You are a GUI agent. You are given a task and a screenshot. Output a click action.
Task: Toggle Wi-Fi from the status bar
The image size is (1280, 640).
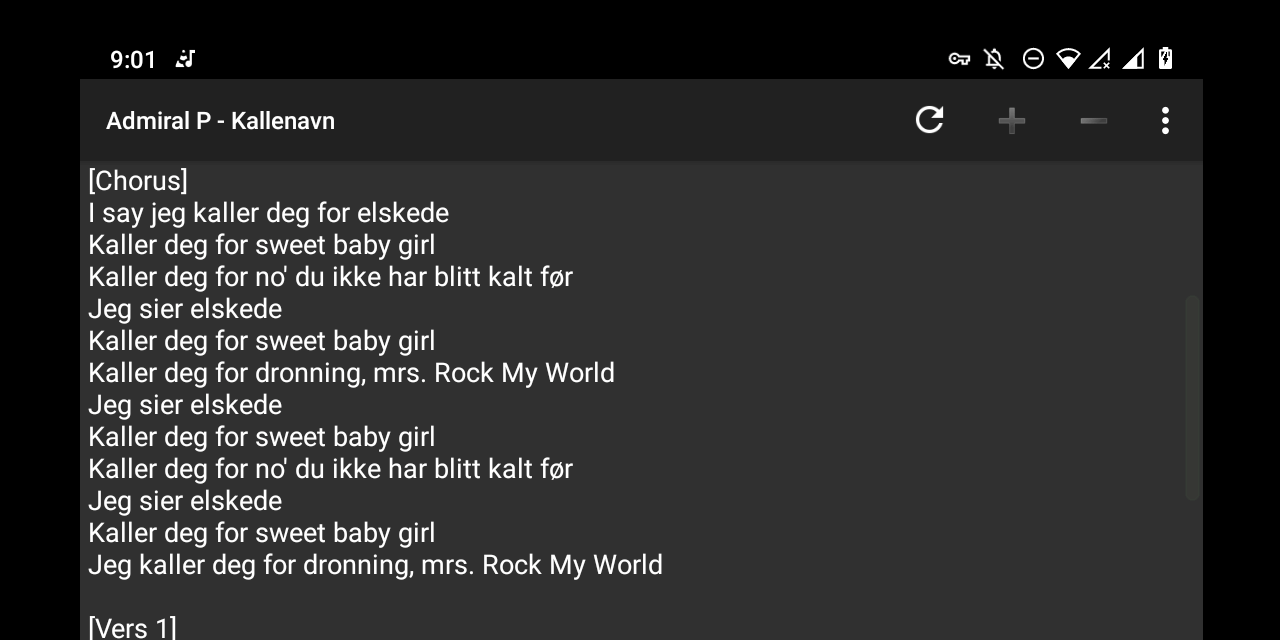click(1068, 58)
